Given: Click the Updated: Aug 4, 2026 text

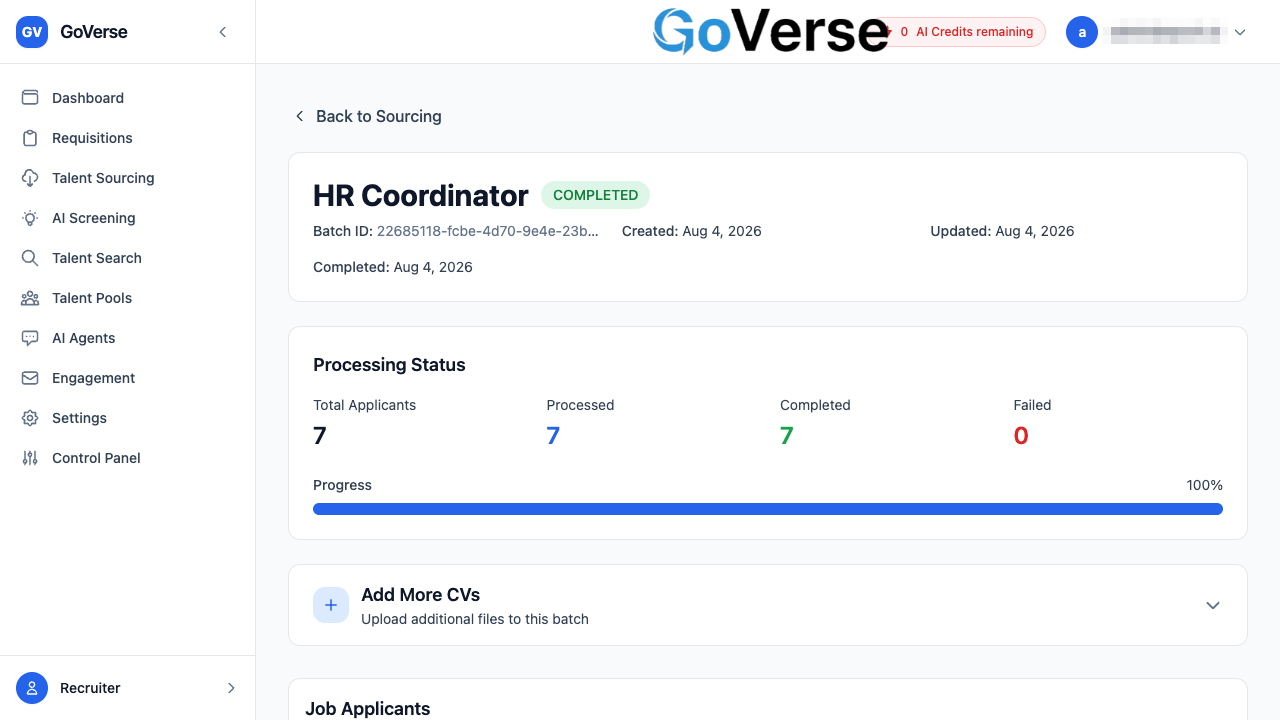Looking at the screenshot, I should pyautogui.click(x=1002, y=231).
